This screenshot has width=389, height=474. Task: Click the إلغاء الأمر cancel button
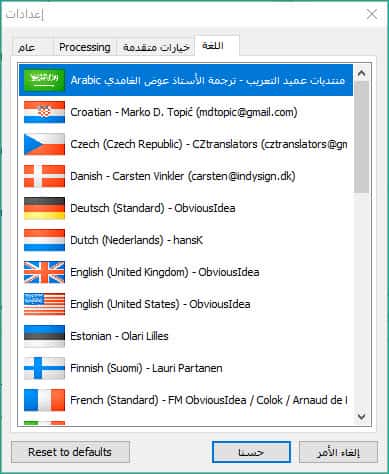(338, 452)
